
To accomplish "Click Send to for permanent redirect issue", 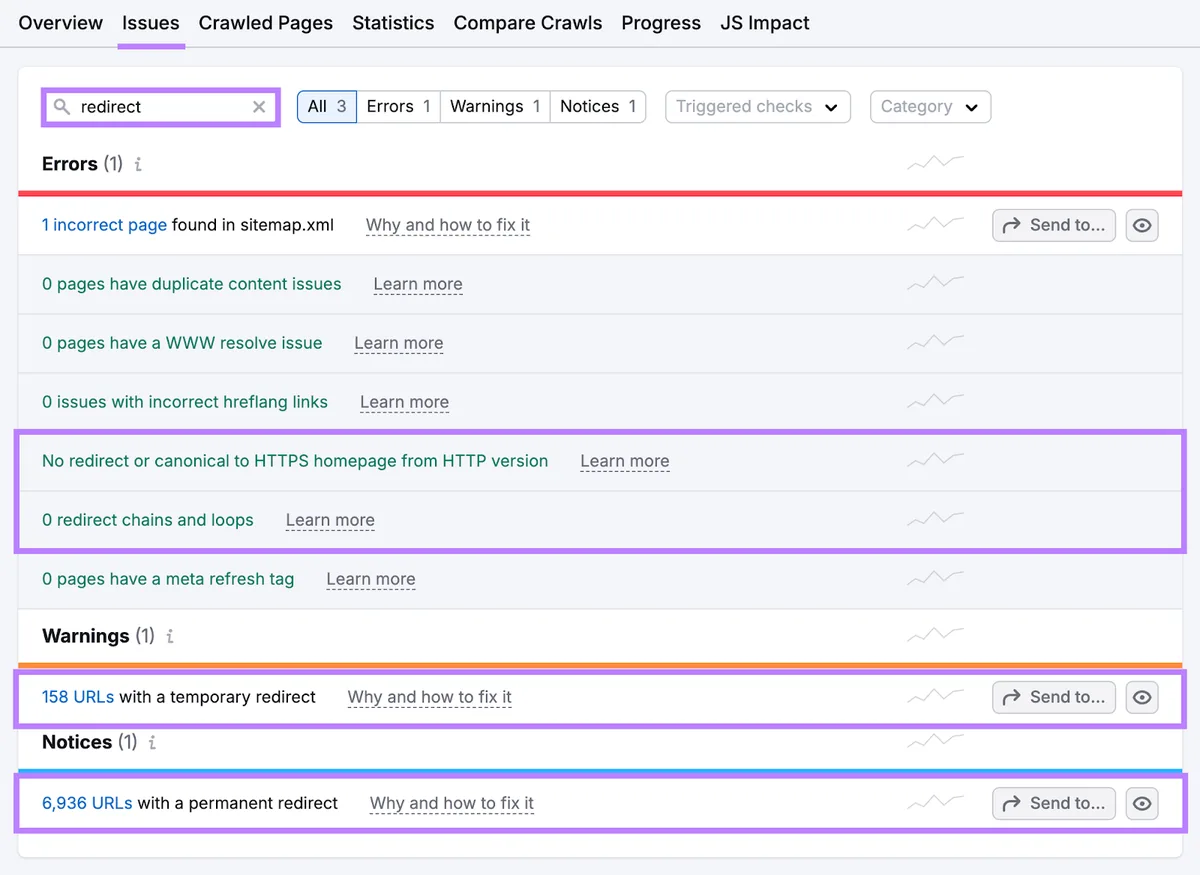I will (1054, 803).
